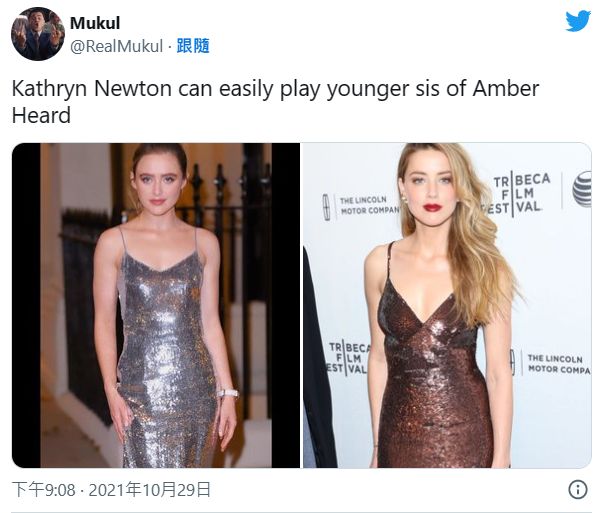
Task: Open Mukul's round profile avatar
Action: pyautogui.click(x=38, y=34)
